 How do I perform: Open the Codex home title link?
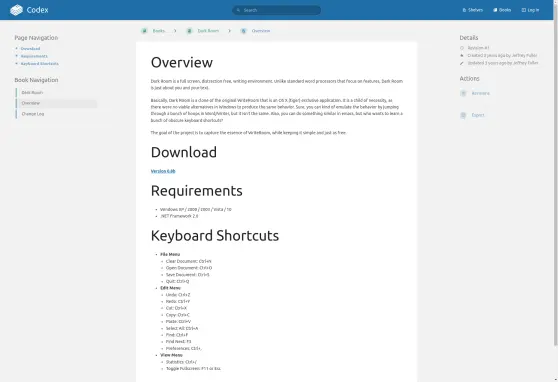[x=37, y=10]
